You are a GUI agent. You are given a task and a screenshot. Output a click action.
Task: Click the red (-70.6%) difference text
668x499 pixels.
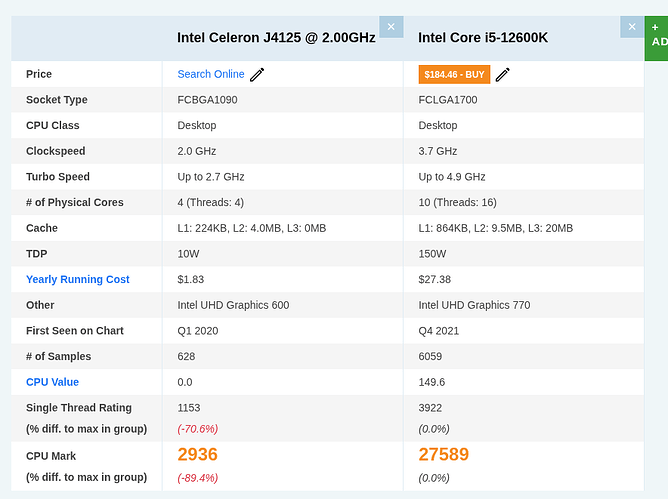(x=198, y=429)
